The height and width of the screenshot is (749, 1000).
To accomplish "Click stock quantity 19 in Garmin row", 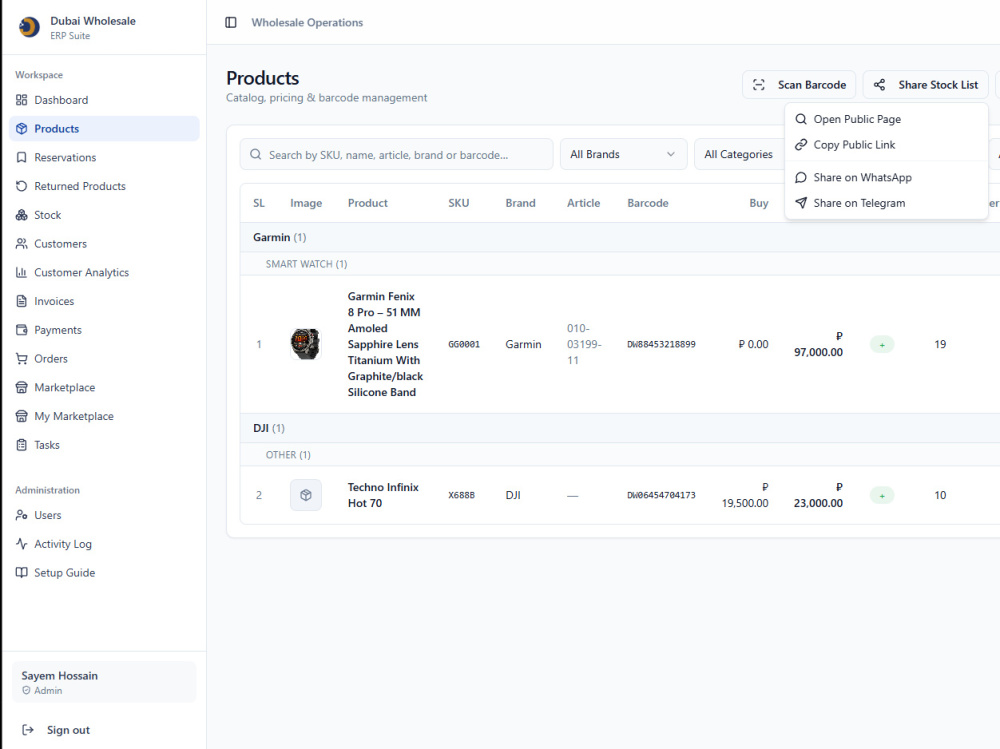I will coord(940,345).
